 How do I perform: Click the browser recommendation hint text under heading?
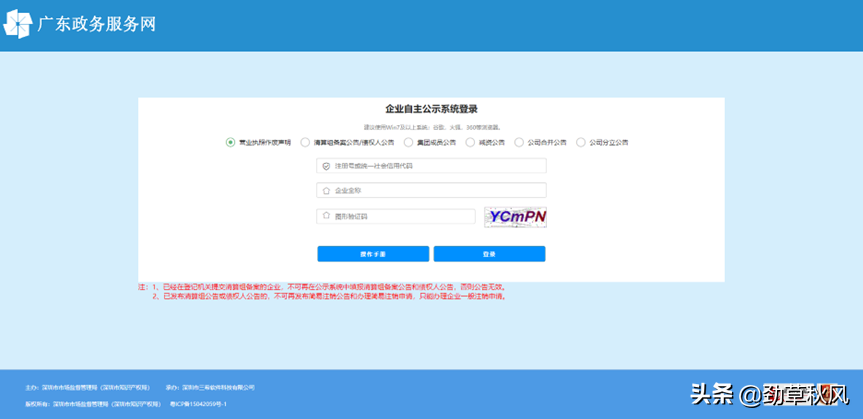(x=432, y=127)
